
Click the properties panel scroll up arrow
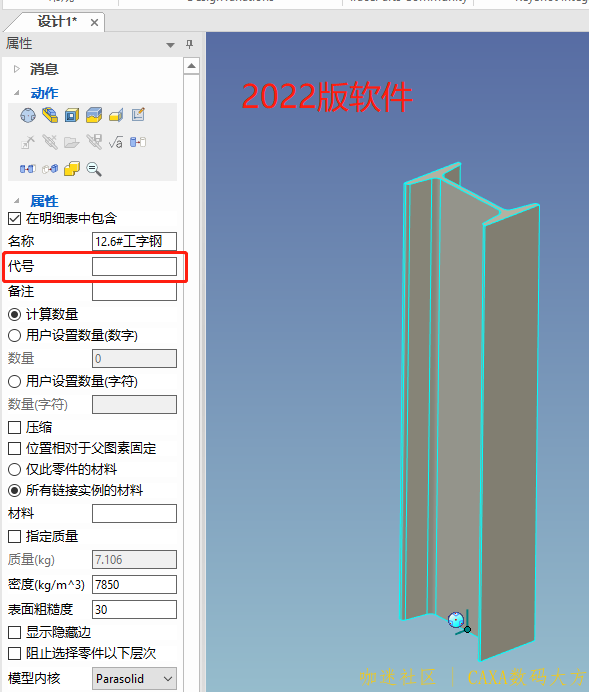click(x=191, y=66)
